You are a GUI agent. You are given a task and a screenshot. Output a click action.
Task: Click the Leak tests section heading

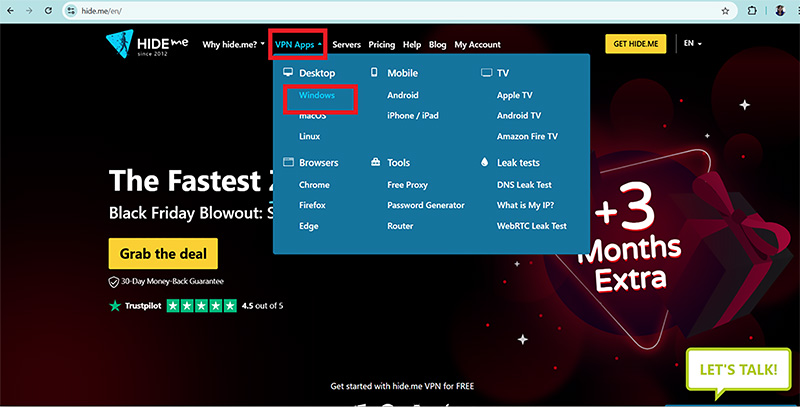(518, 163)
